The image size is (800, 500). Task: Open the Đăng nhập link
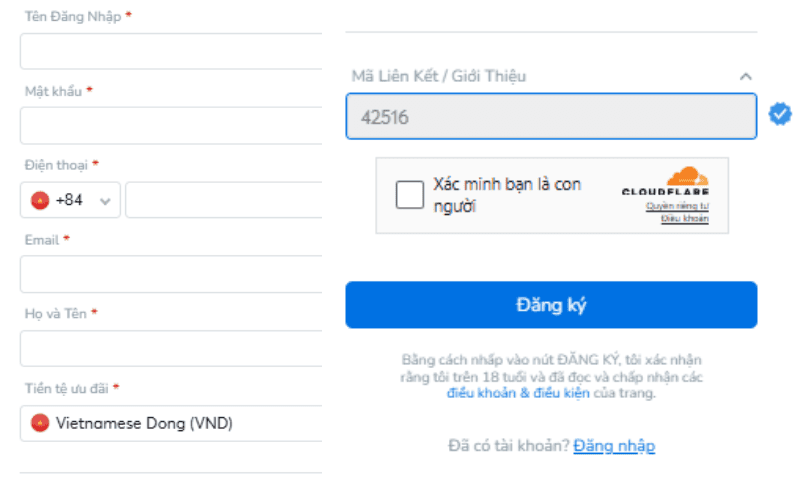(614, 446)
